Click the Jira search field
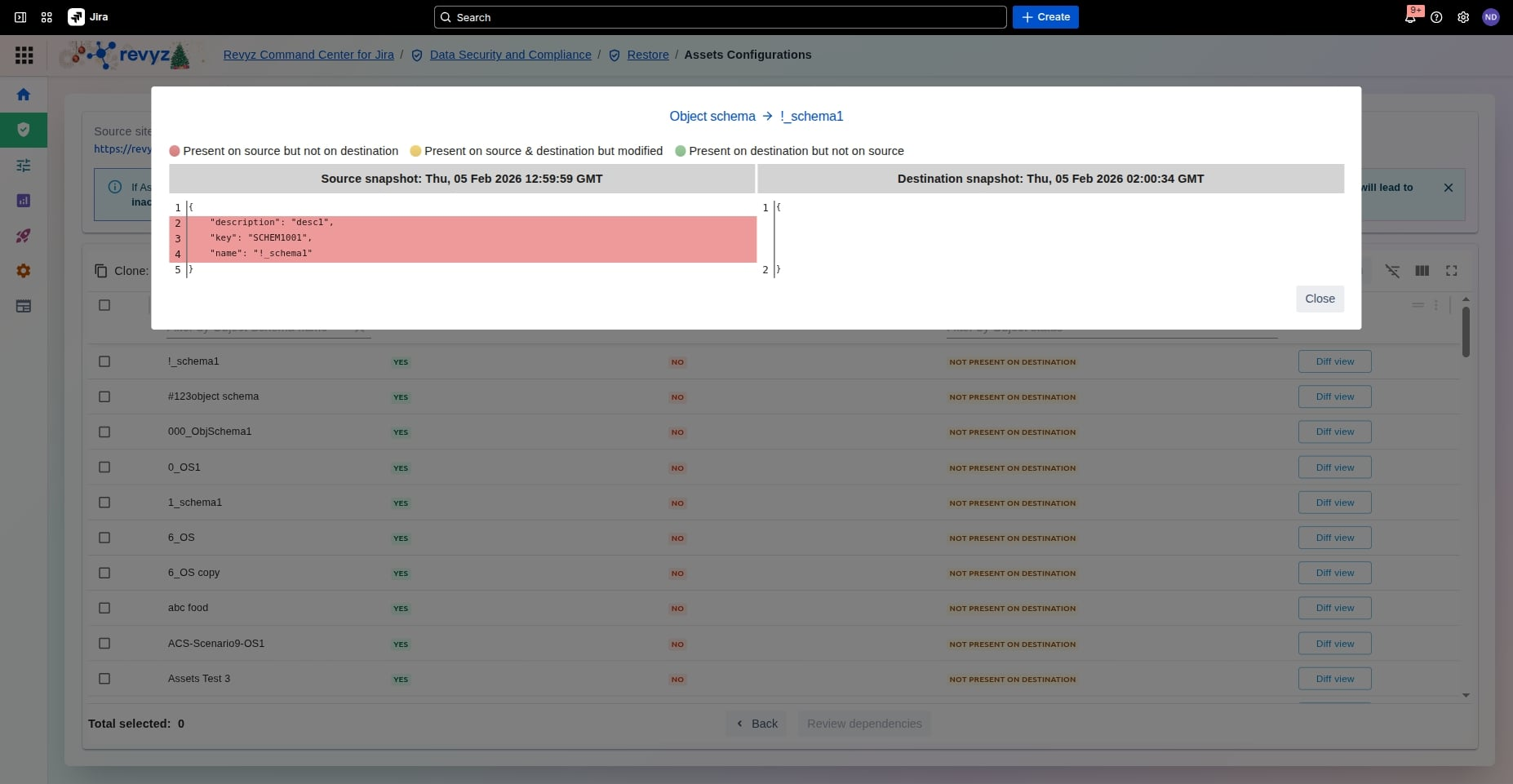The image size is (1513, 784). click(720, 17)
